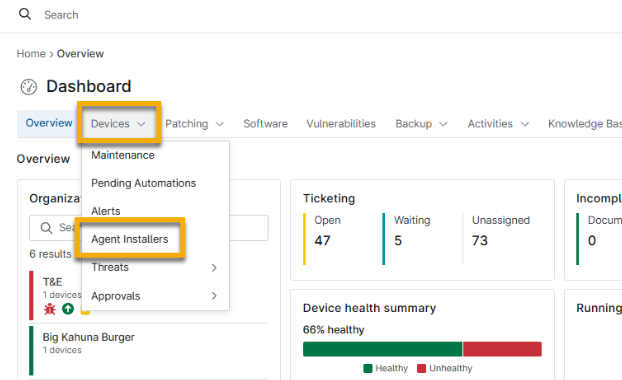Viewport: 622px width, 380px height.
Task: Click the Waiting tickets count 5
Action: click(x=398, y=240)
